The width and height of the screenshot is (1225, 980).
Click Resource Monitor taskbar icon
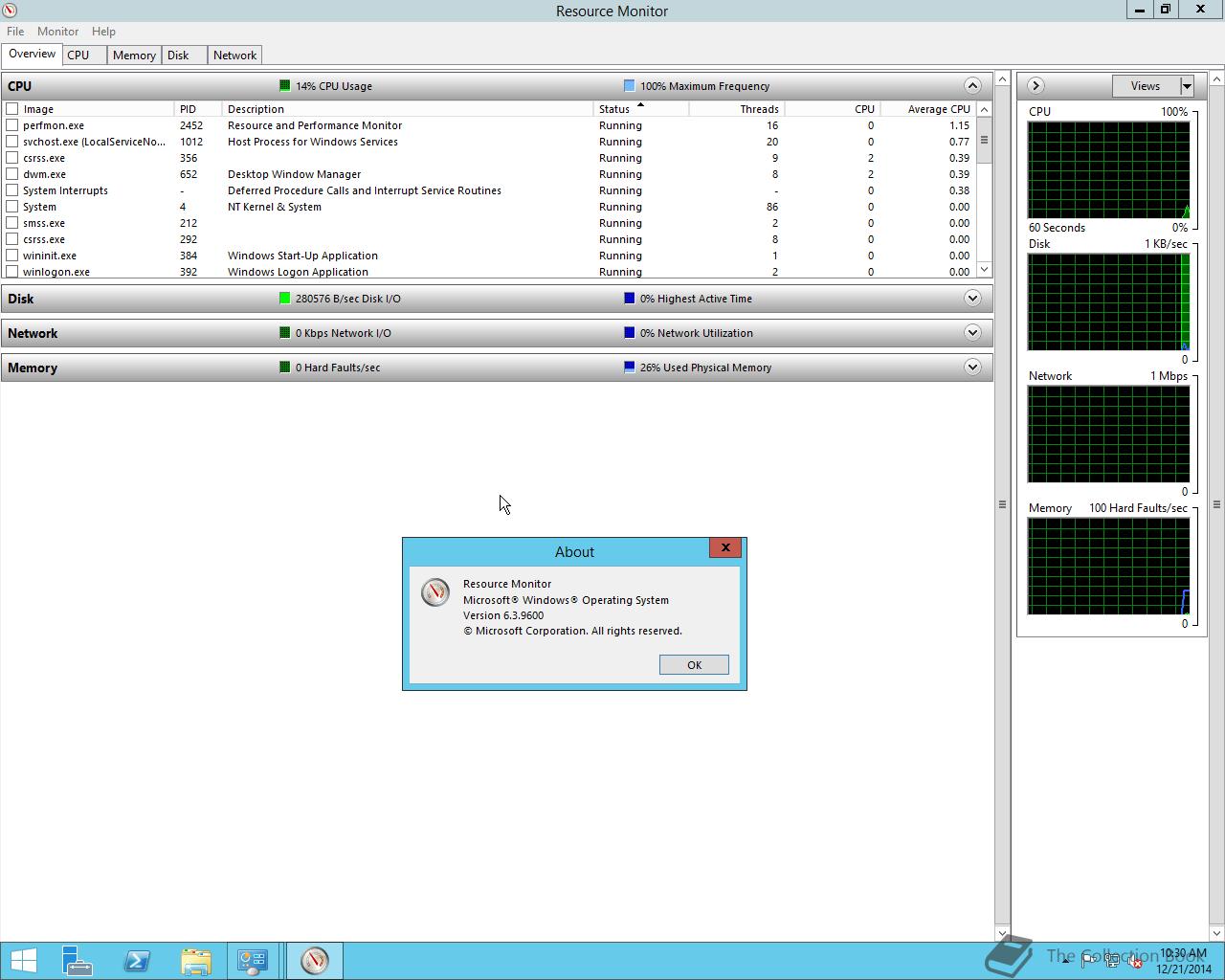click(315, 960)
